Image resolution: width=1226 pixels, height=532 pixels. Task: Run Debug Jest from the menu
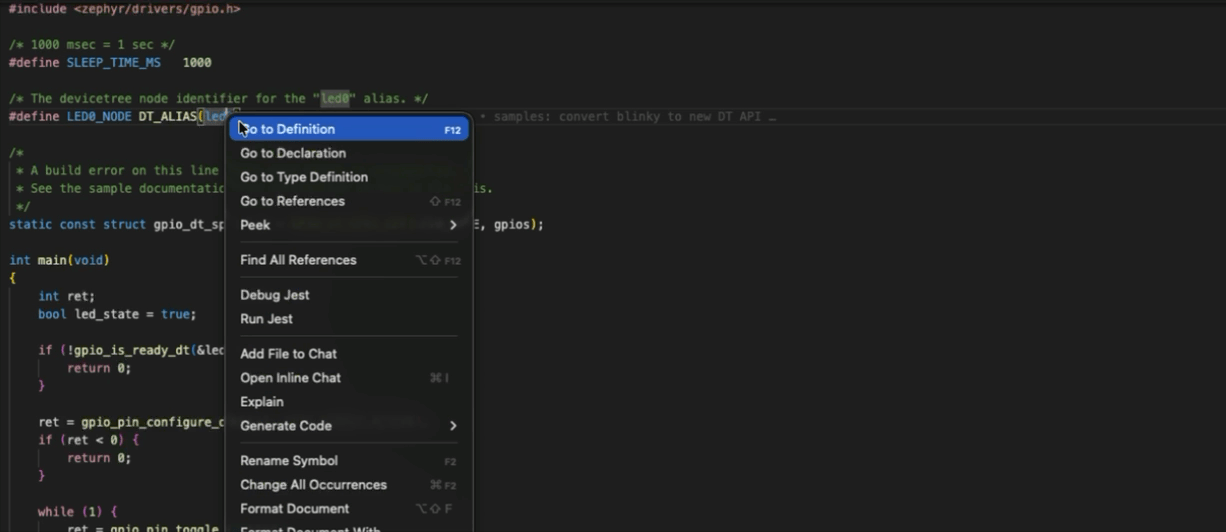pos(349,295)
